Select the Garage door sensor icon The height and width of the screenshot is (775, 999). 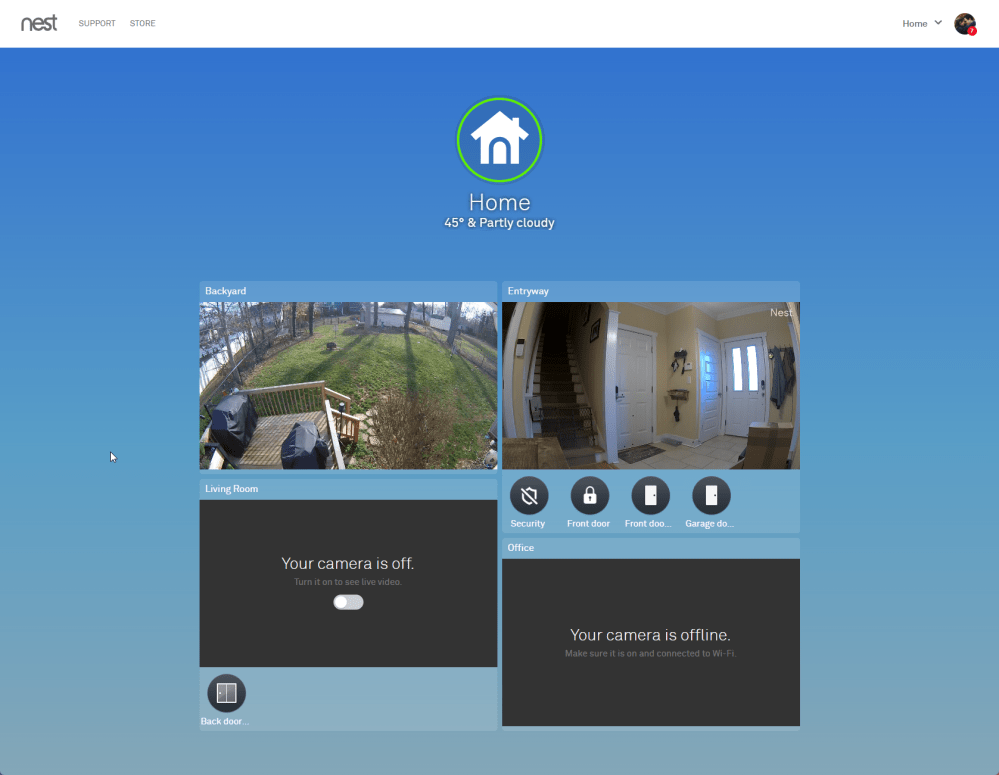coord(711,495)
